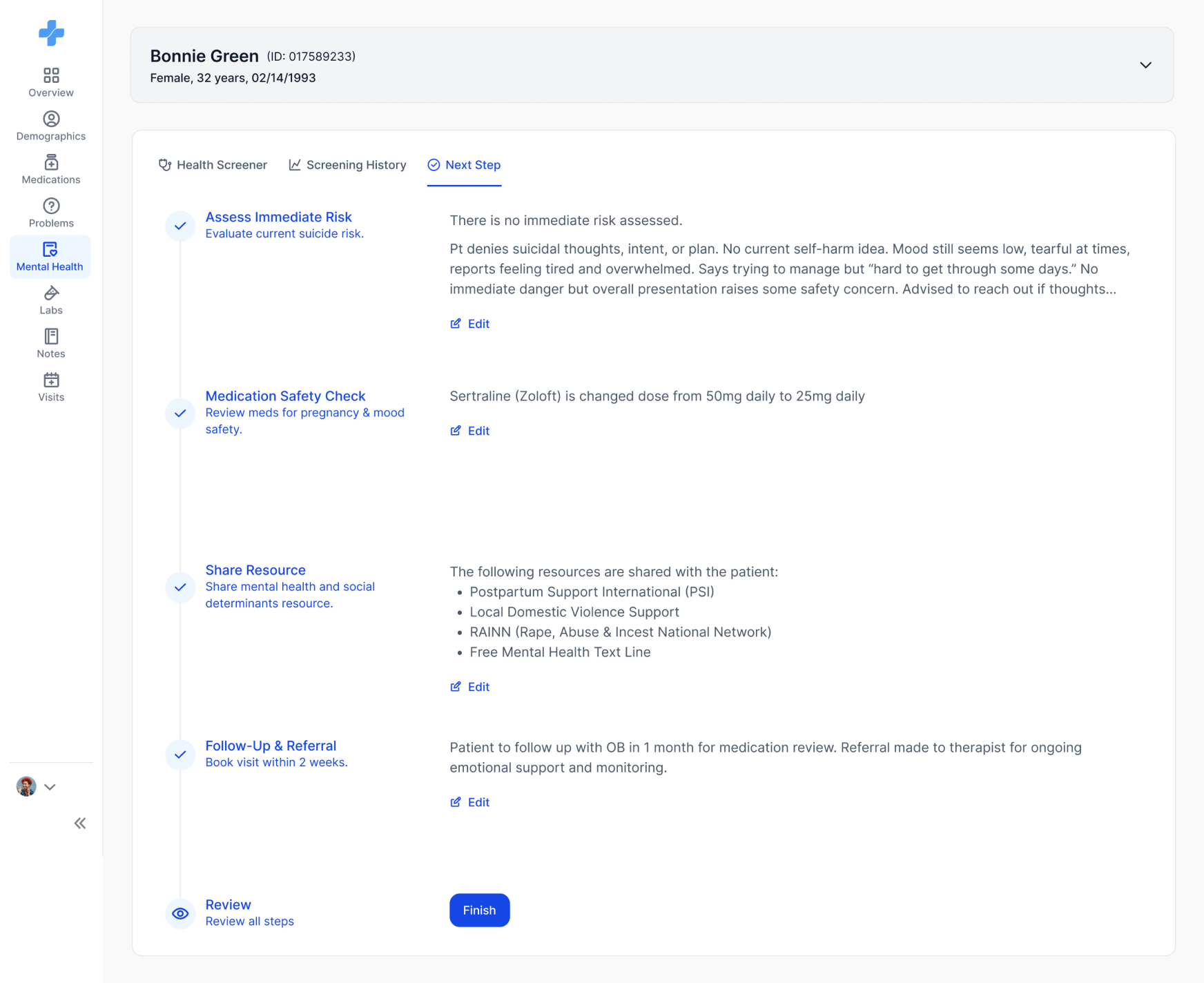Click Medication Safety Check checkmark icon
The width and height of the screenshot is (1204, 983).
coord(180,413)
